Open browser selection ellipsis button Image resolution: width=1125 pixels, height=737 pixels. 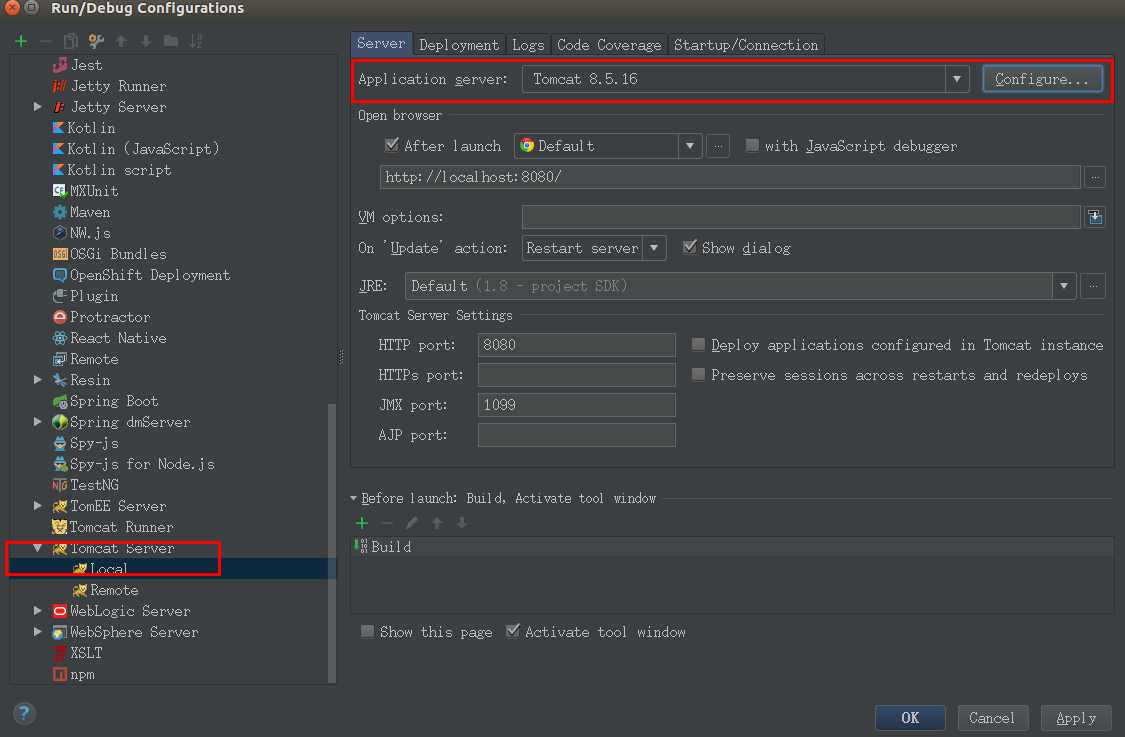click(x=718, y=146)
